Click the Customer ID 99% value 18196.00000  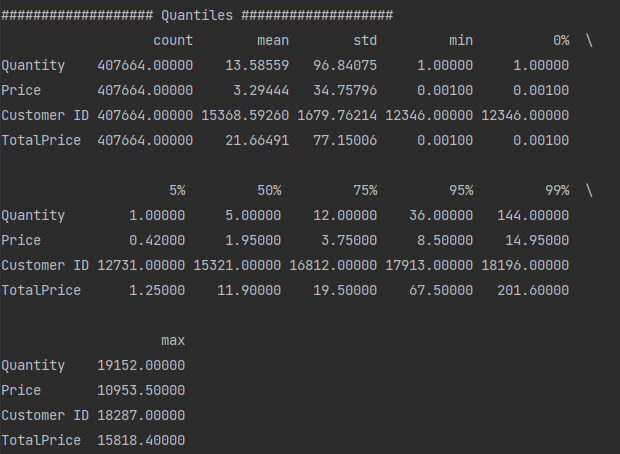(x=525, y=265)
